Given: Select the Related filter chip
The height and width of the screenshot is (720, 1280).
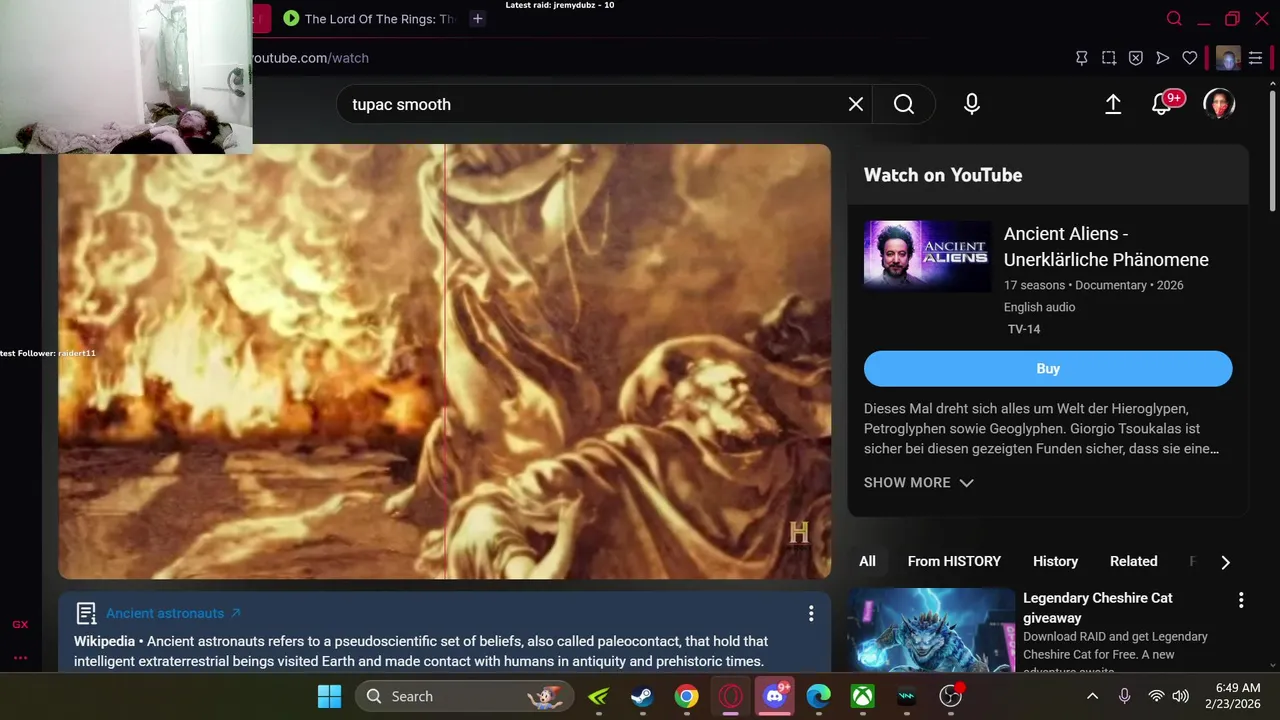Looking at the screenshot, I should point(1133,561).
